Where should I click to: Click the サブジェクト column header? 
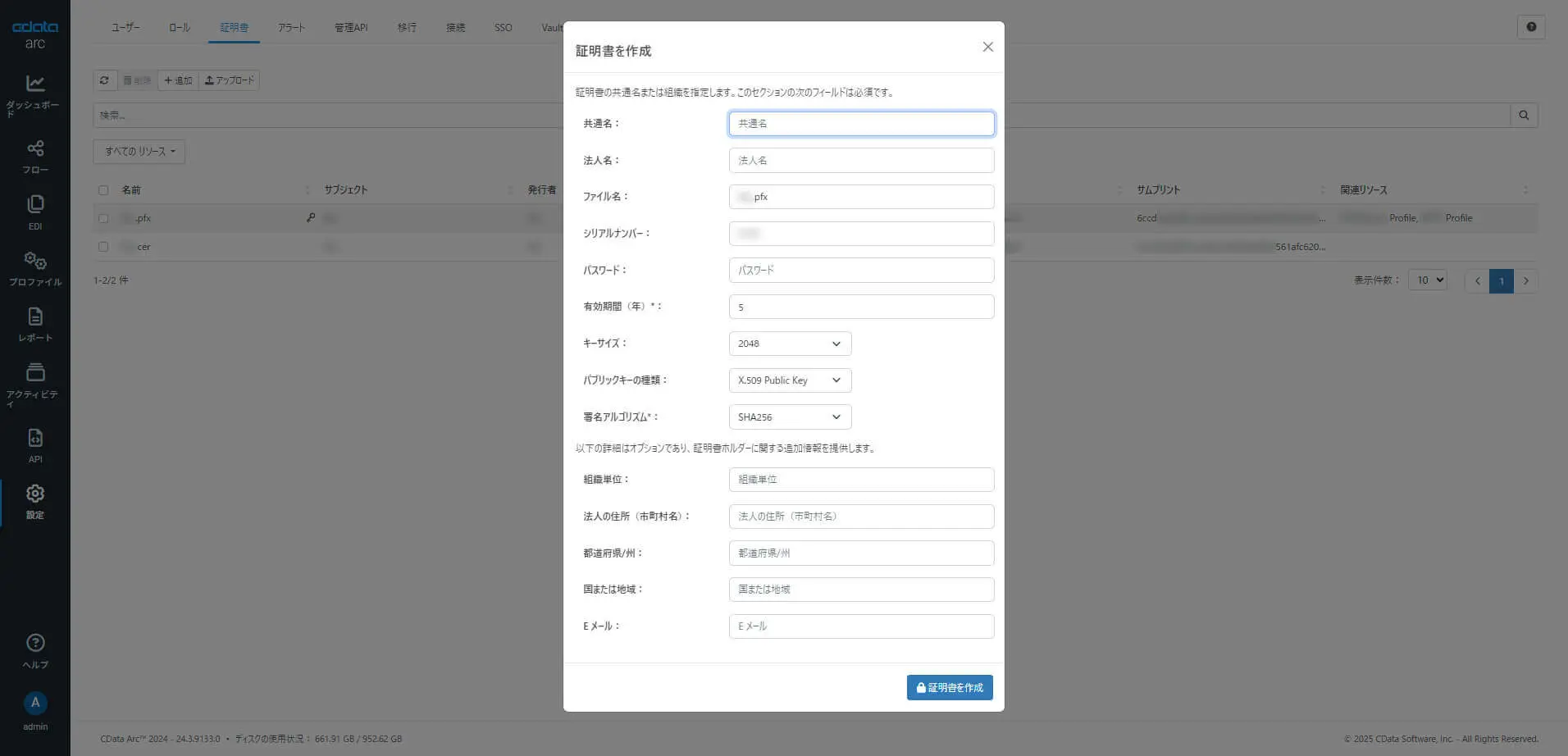point(346,190)
